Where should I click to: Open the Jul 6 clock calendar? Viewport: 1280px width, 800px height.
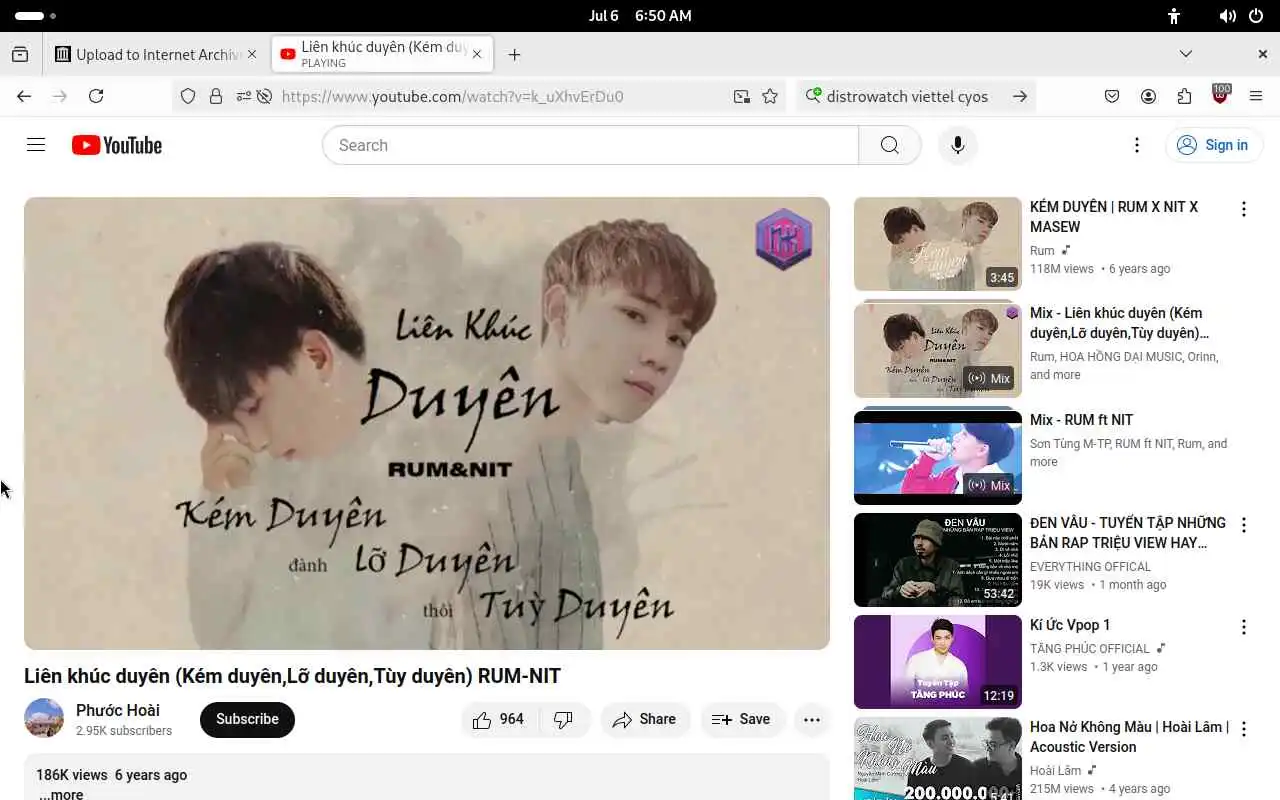[640, 16]
